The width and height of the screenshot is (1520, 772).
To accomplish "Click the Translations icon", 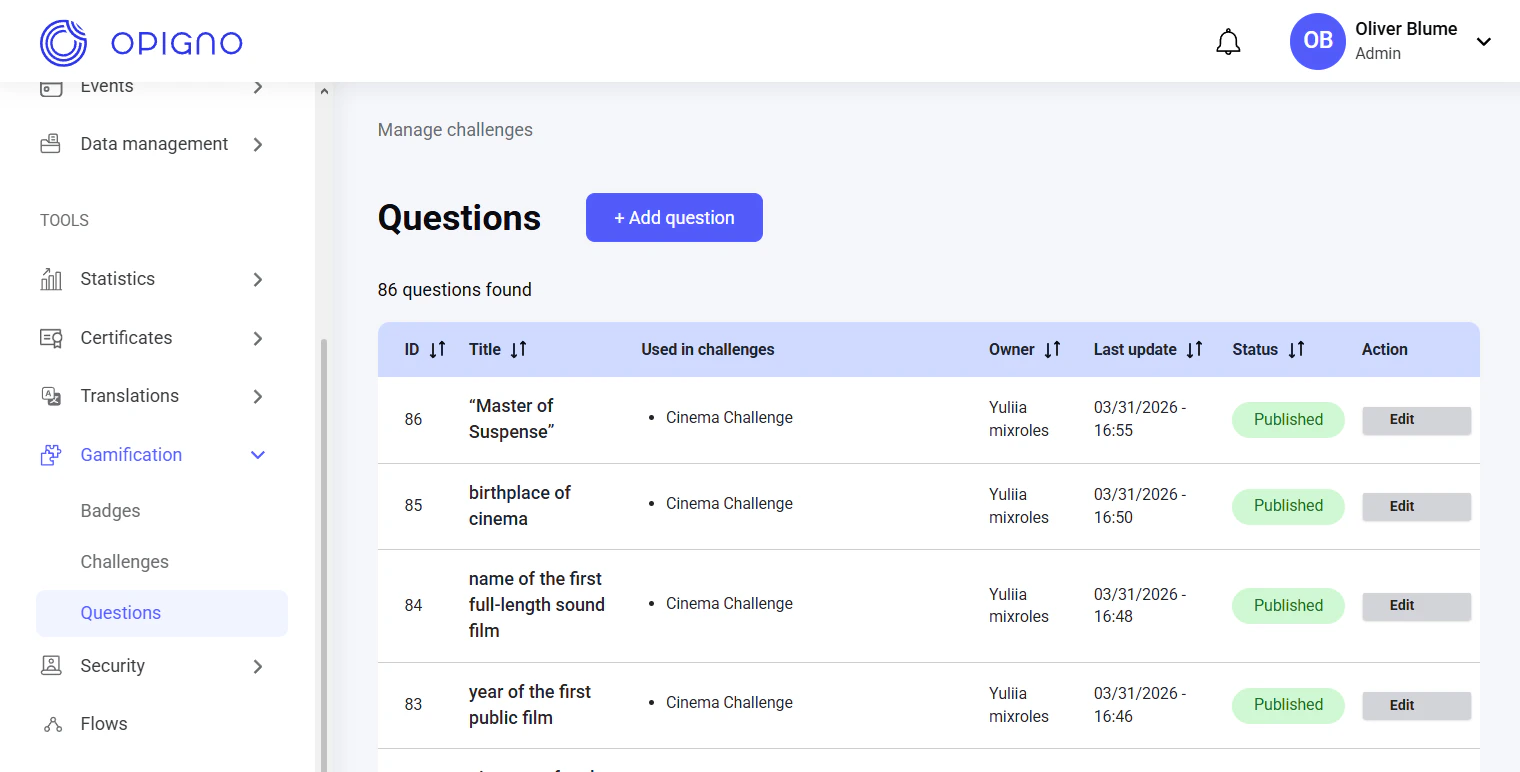I will tap(51, 396).
